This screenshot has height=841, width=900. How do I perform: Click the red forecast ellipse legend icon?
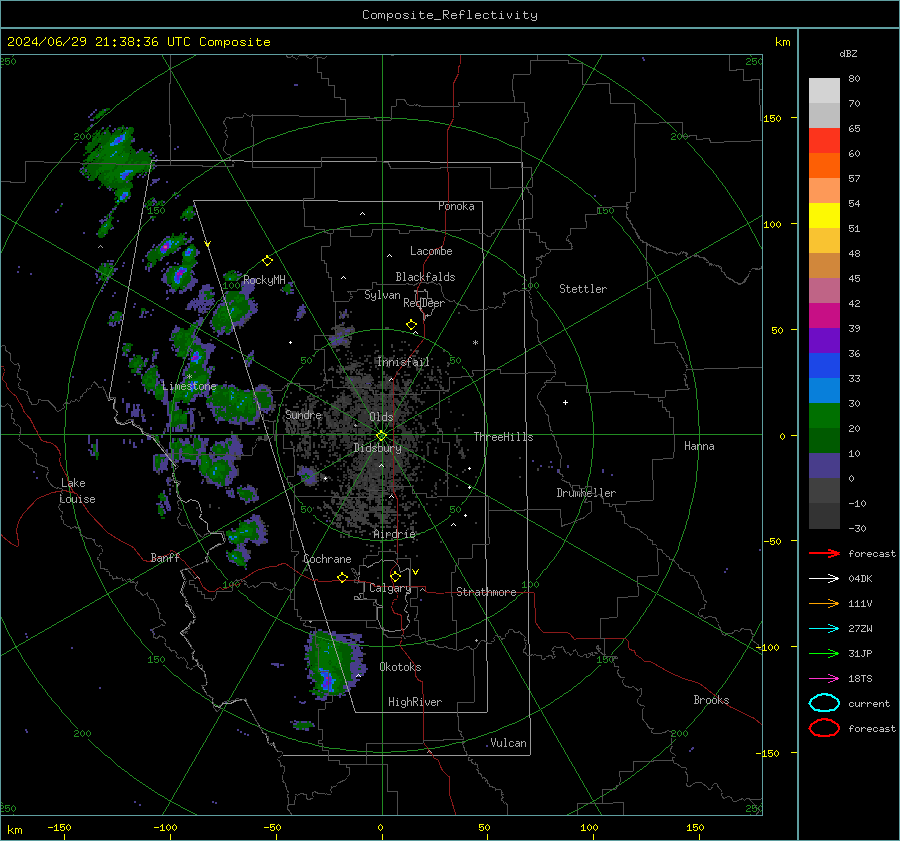tap(824, 728)
